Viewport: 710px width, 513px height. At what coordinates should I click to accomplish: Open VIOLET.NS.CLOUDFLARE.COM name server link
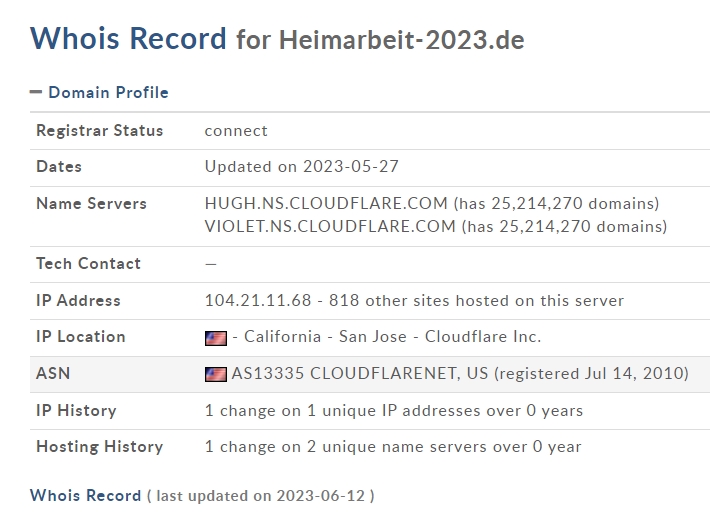[x=330, y=226]
